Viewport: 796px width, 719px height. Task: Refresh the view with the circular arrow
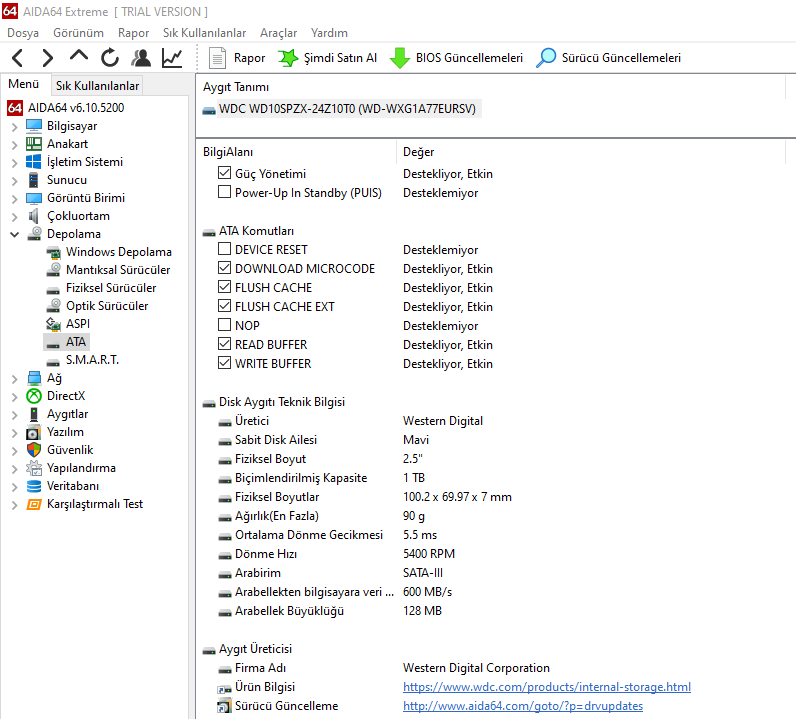click(110, 58)
